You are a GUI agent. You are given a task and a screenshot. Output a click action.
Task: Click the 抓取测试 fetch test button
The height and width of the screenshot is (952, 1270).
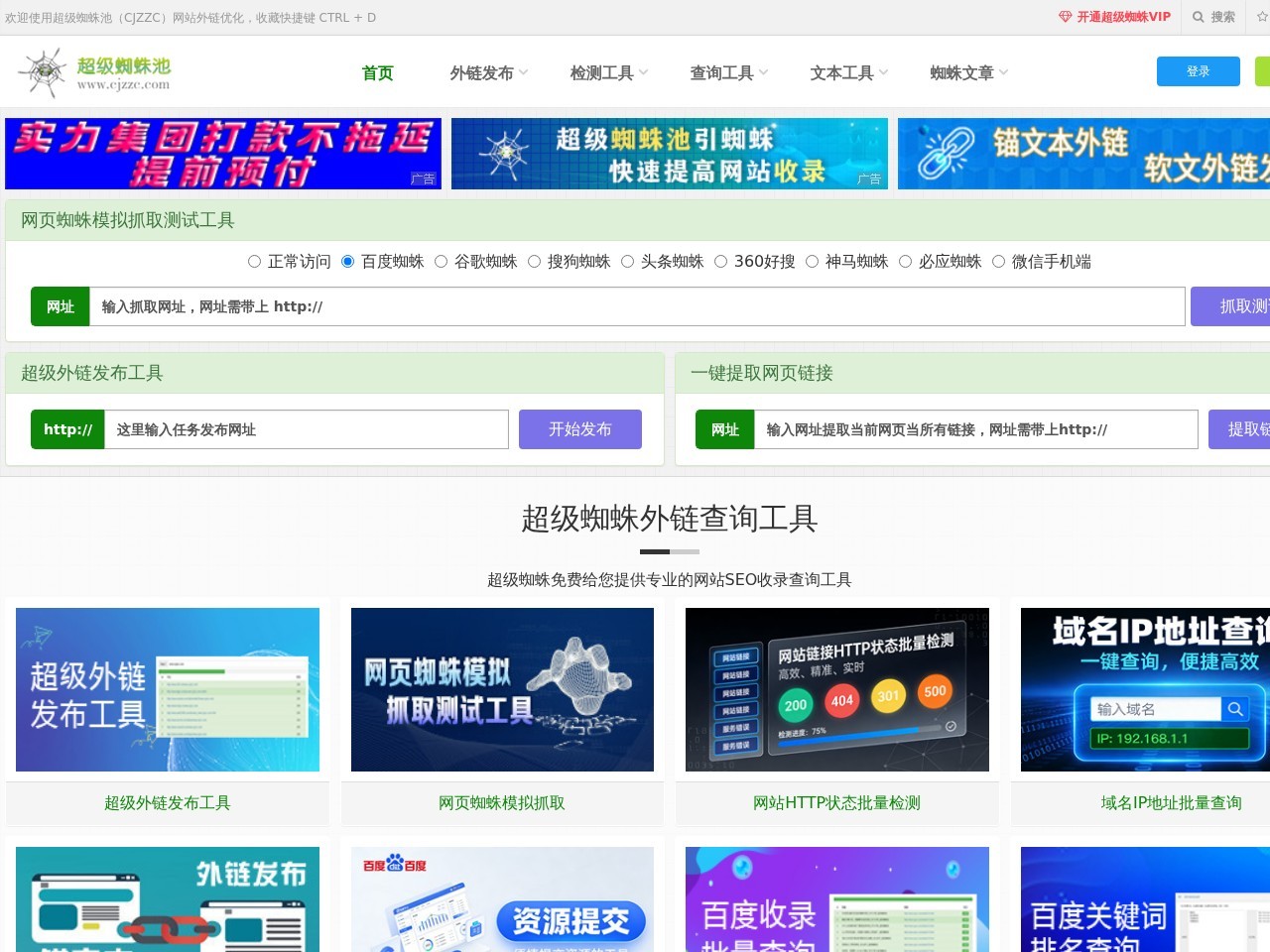tap(1238, 306)
